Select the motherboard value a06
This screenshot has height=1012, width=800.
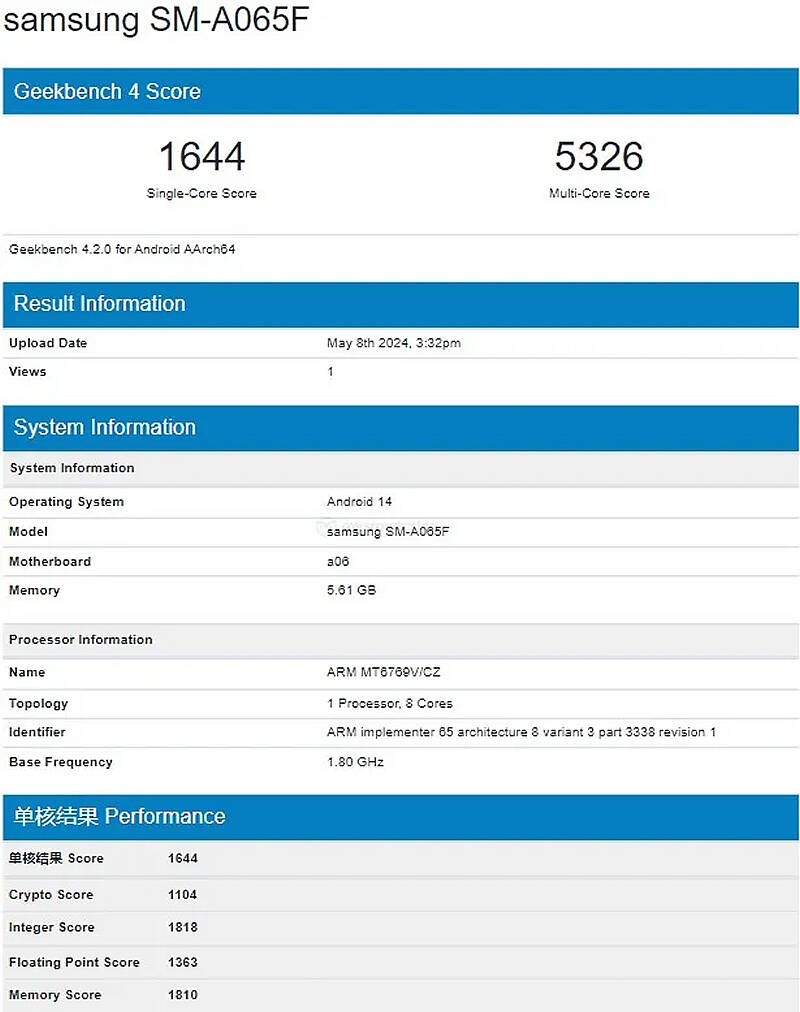(337, 562)
